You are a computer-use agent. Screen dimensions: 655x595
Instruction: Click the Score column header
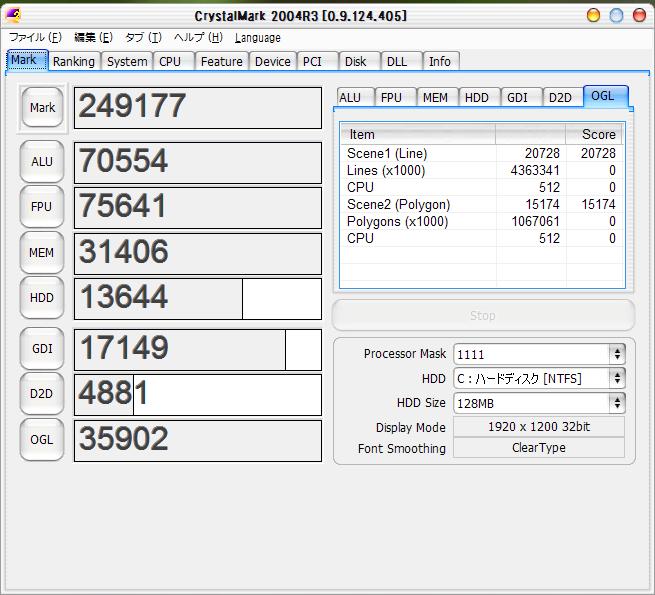click(594, 135)
